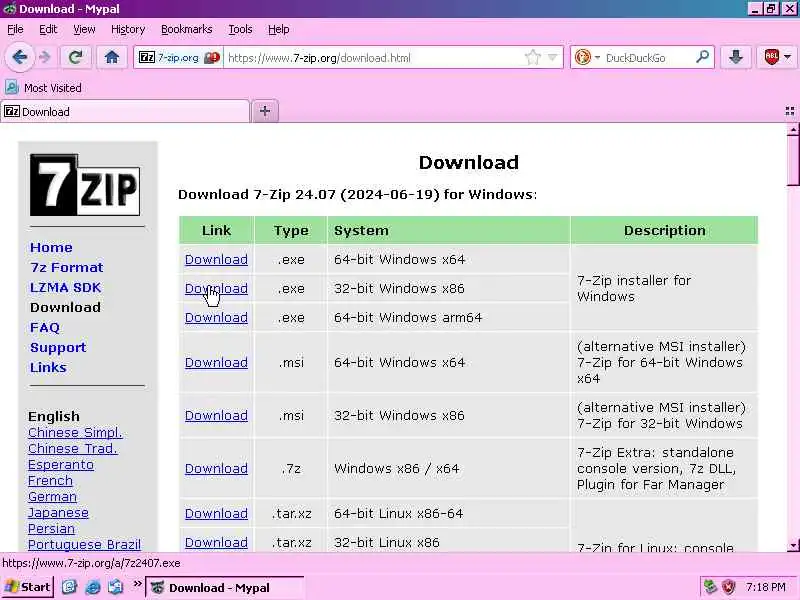This screenshot has width=800, height=600.
Task: Download the 32-bit Linux x86 .tar.xz
Action: pyautogui.click(x=216, y=542)
